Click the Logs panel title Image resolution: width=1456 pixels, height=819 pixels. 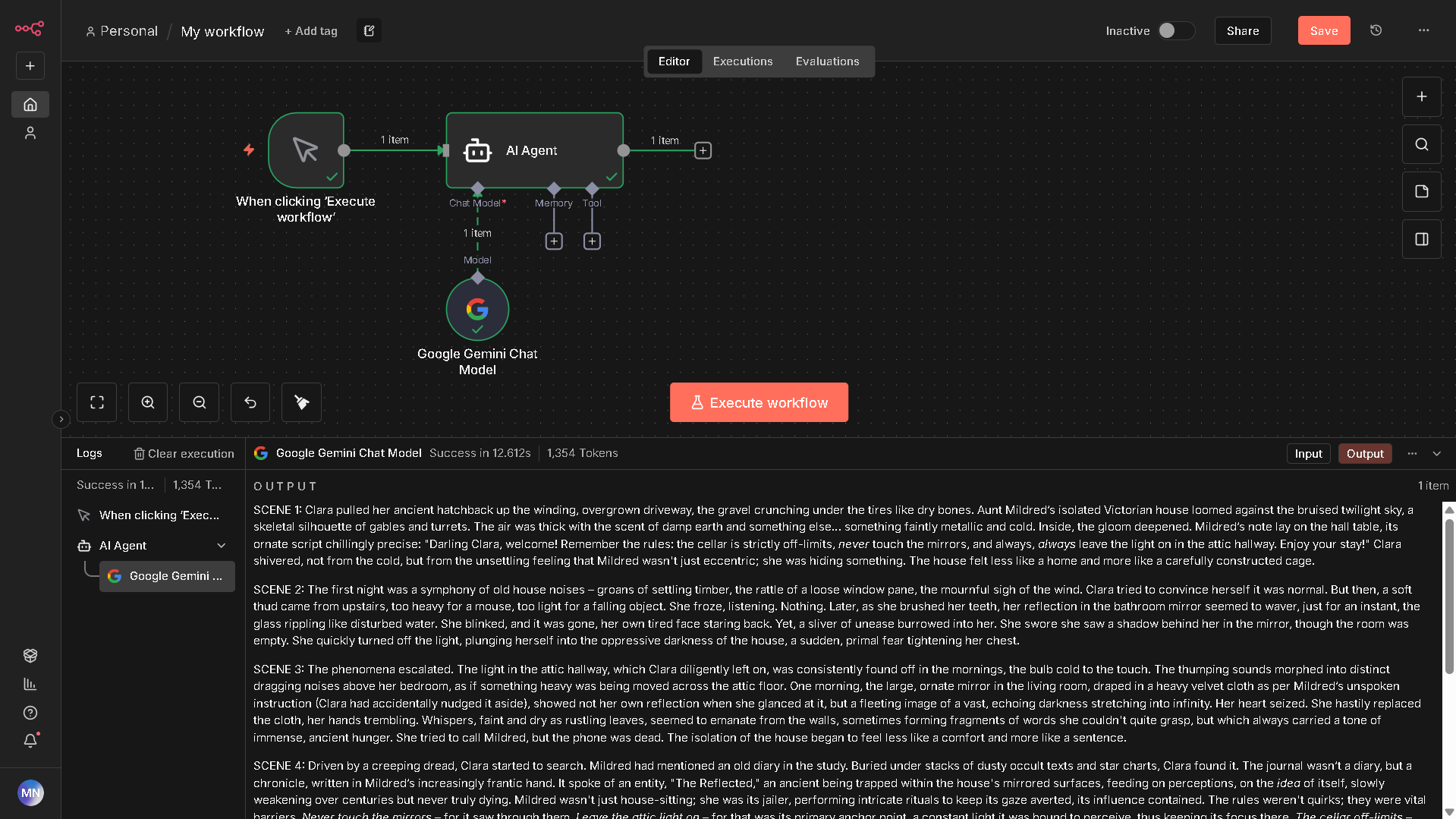click(90, 453)
